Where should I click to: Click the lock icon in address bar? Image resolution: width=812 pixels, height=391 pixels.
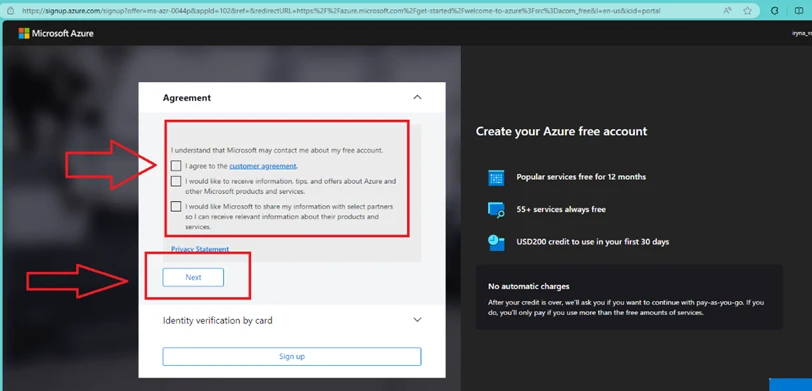coord(10,10)
